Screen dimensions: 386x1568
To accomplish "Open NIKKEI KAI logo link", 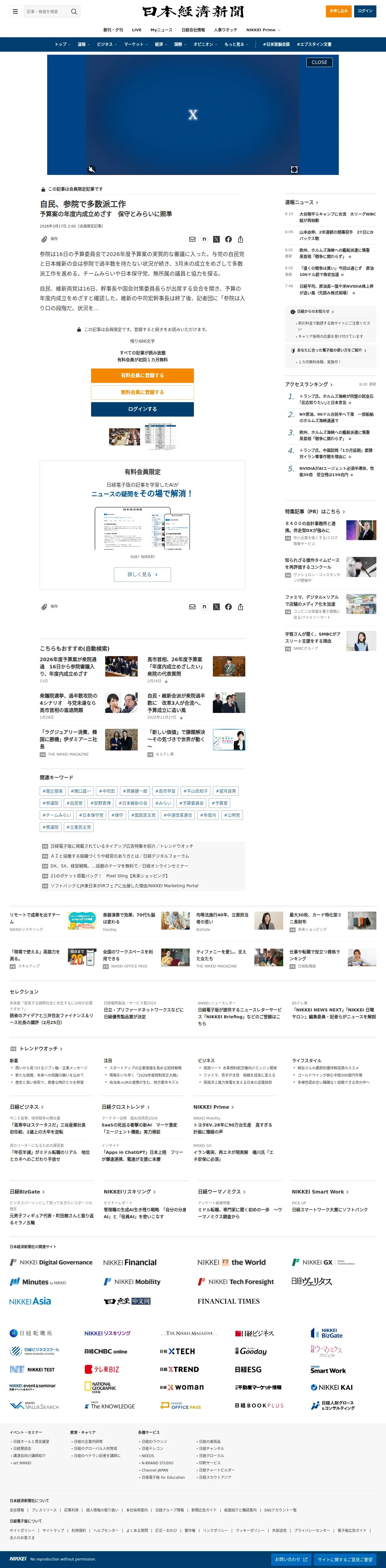I will point(332,1387).
